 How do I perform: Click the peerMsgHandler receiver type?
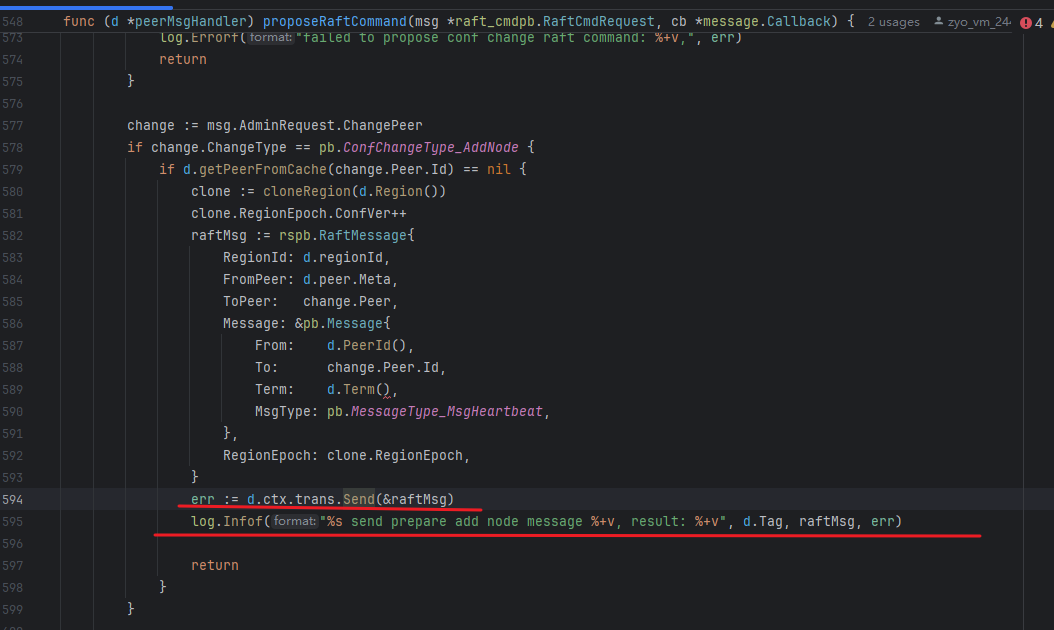pos(191,22)
